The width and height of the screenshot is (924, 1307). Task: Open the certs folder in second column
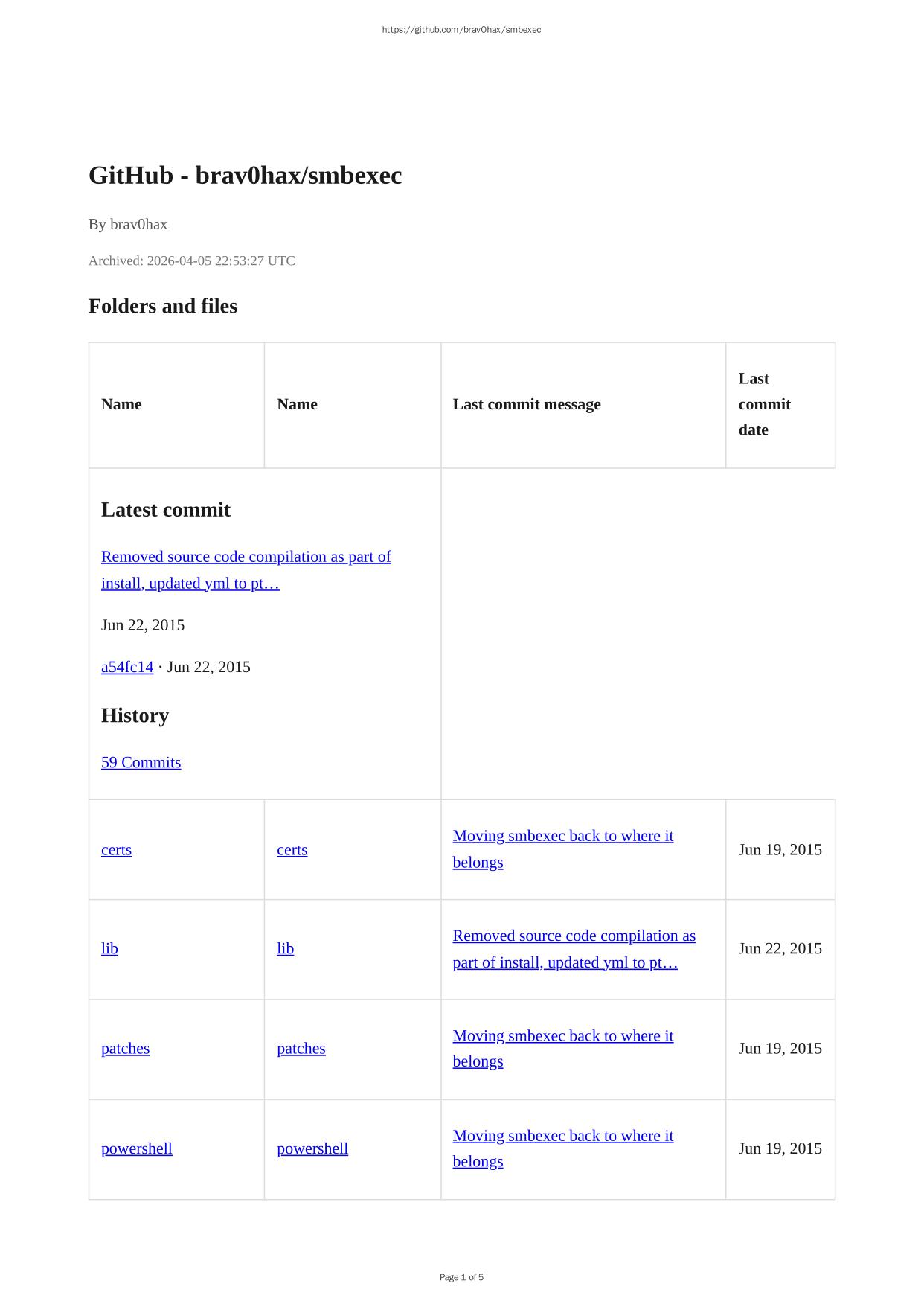coord(292,850)
